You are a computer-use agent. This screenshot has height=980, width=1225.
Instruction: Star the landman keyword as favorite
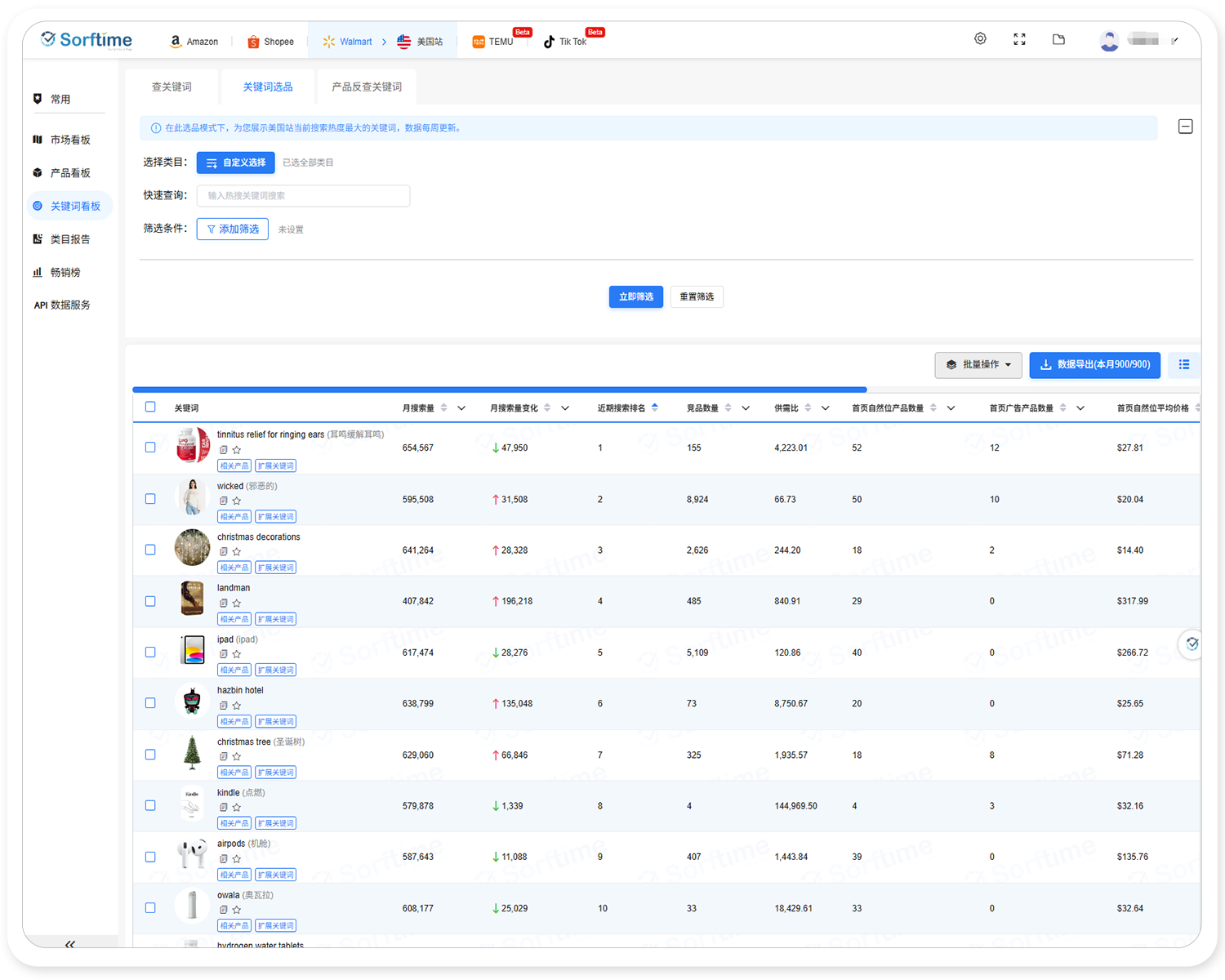pyautogui.click(x=237, y=604)
